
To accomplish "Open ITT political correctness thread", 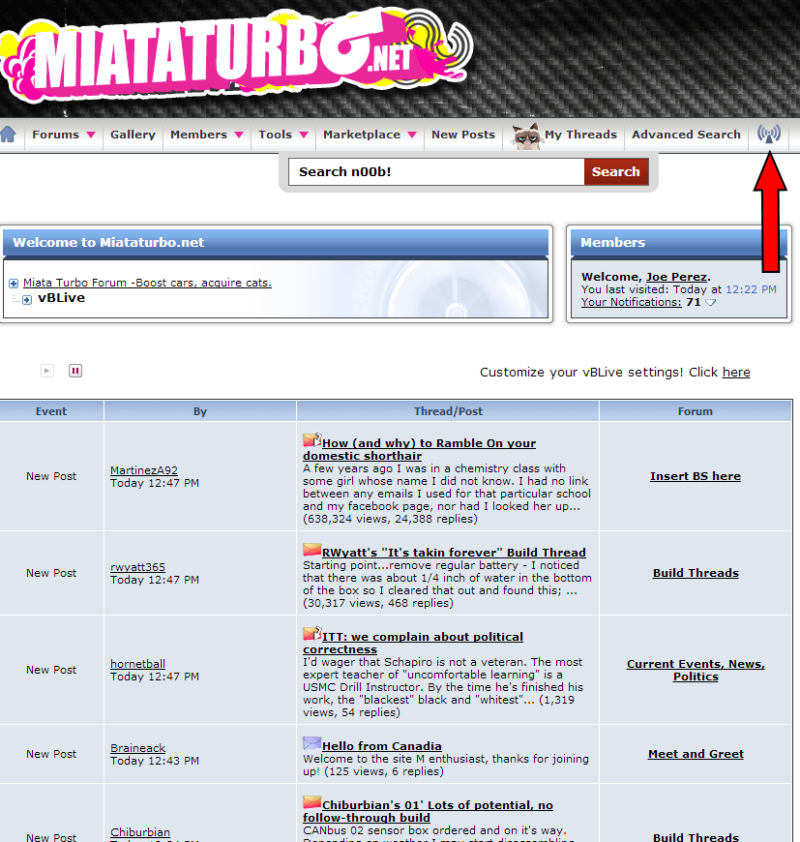I will pyautogui.click(x=413, y=643).
